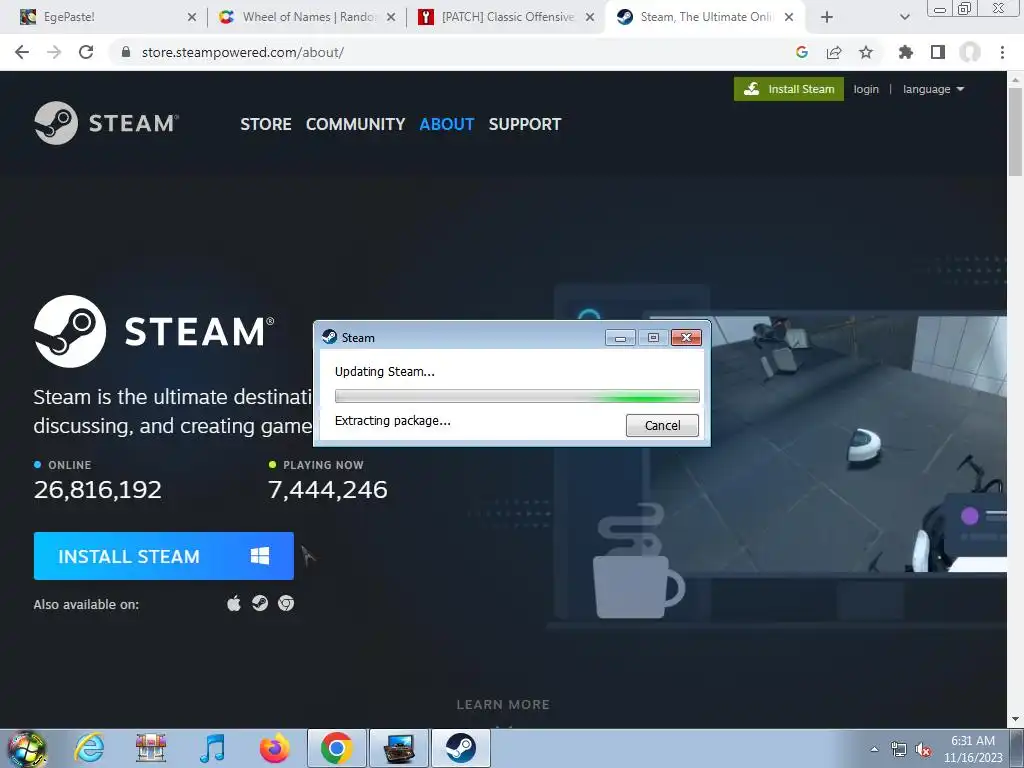Click the taskbar computer monitor app icon
The width and height of the screenshot is (1024, 768).
click(x=399, y=748)
